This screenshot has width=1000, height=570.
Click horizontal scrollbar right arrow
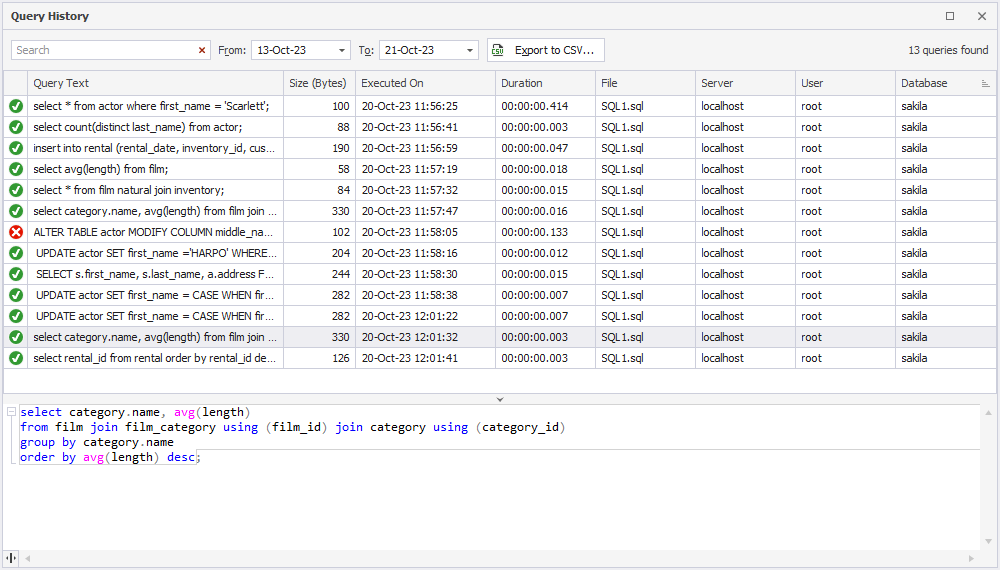click(971, 558)
